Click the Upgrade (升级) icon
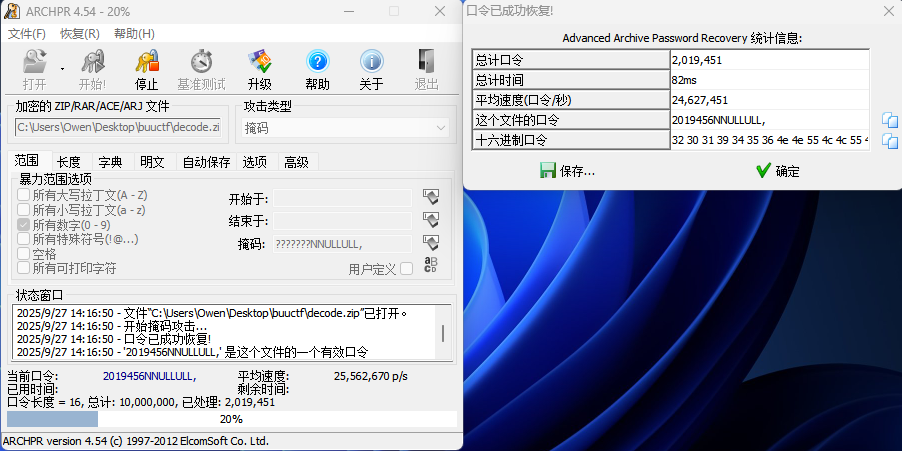This screenshot has width=902, height=451. click(259, 61)
